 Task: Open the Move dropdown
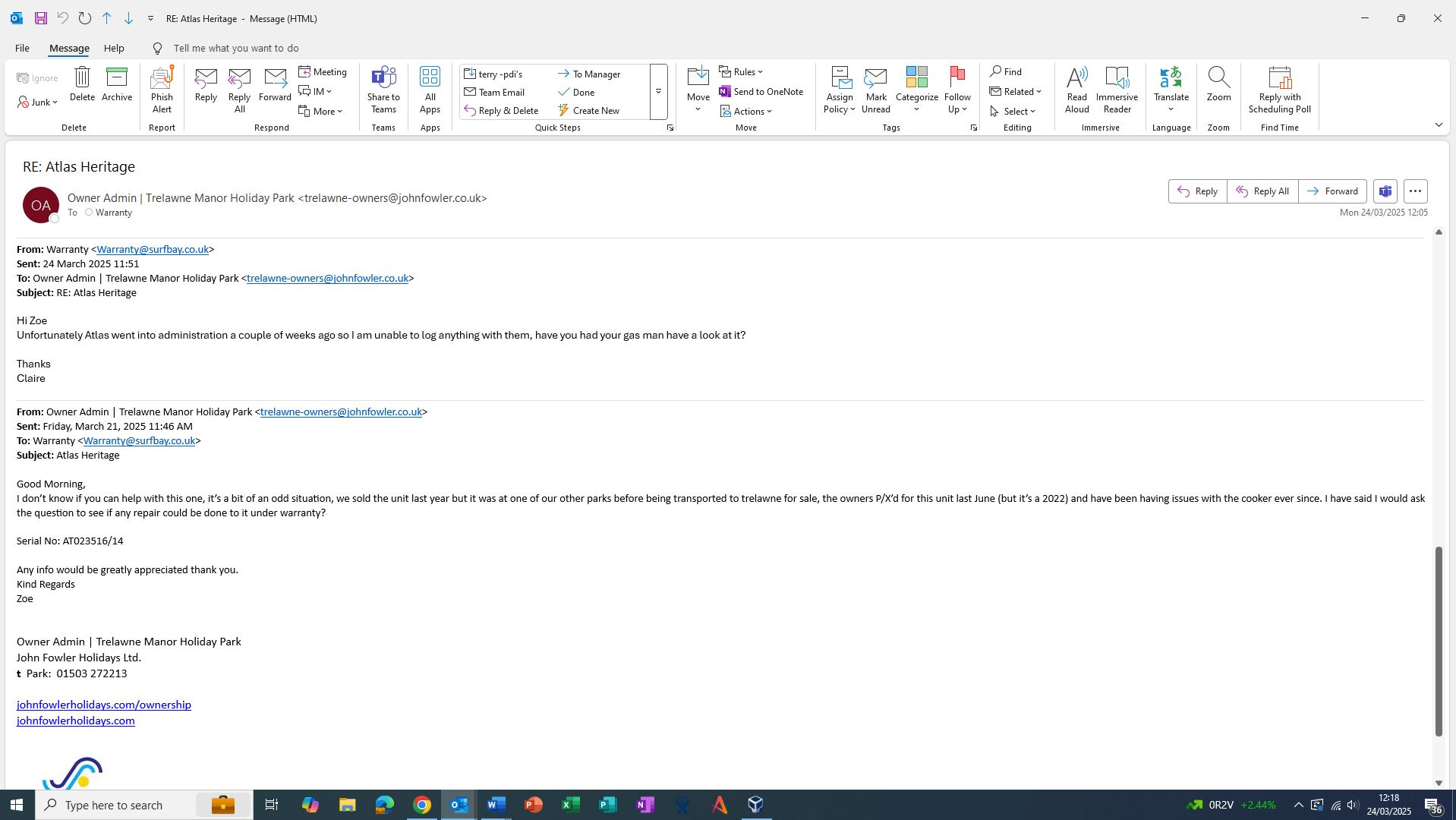(698, 90)
